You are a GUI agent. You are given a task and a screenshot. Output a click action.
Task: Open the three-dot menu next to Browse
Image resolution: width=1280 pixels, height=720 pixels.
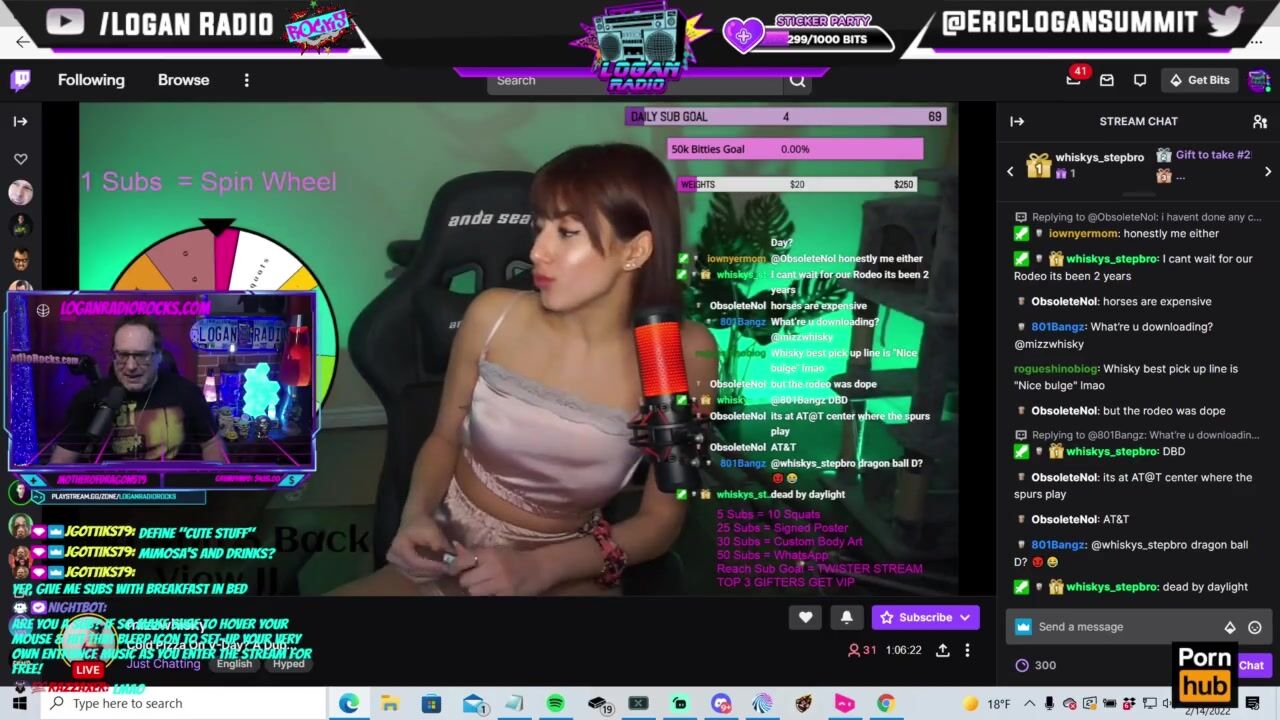(x=246, y=80)
